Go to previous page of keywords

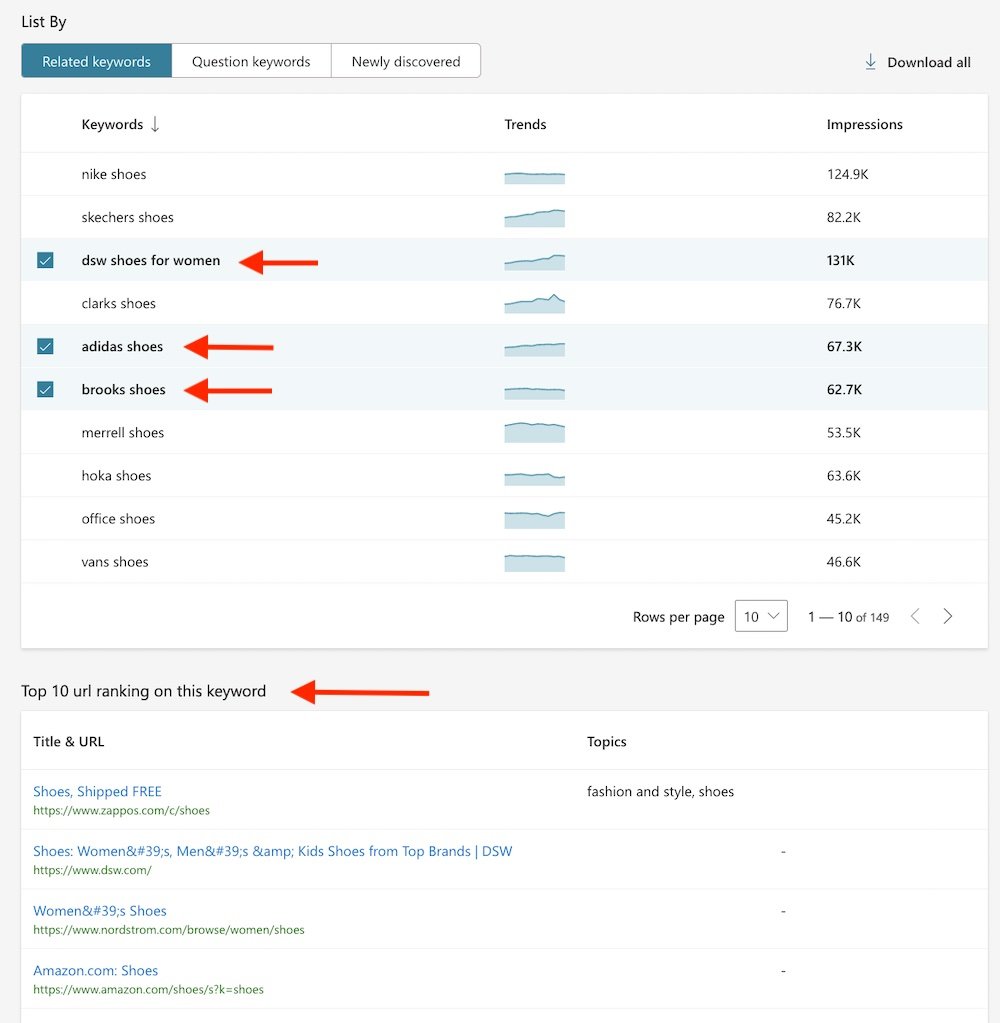[x=914, y=616]
